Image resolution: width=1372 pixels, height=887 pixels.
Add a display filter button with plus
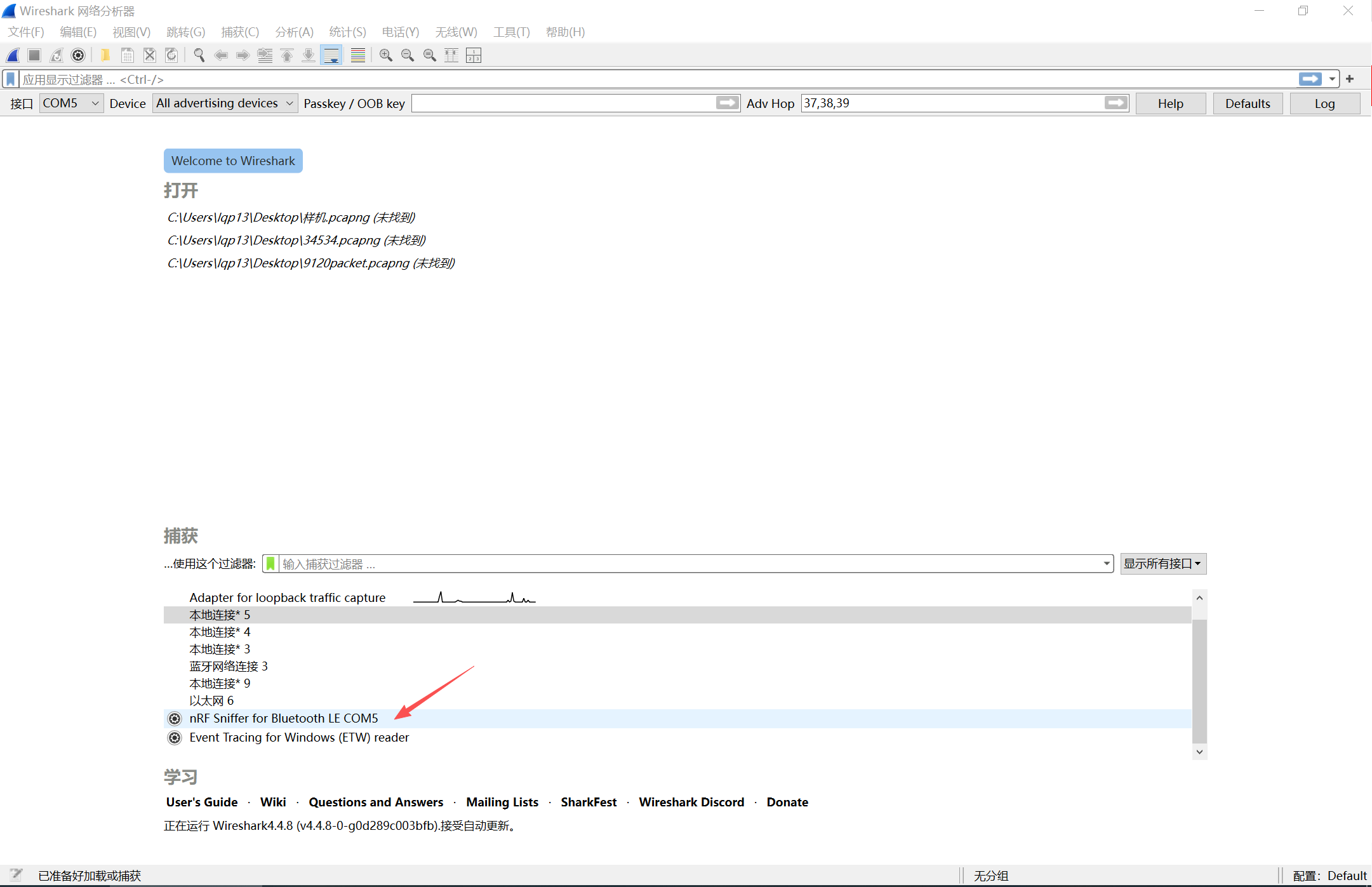(1350, 79)
